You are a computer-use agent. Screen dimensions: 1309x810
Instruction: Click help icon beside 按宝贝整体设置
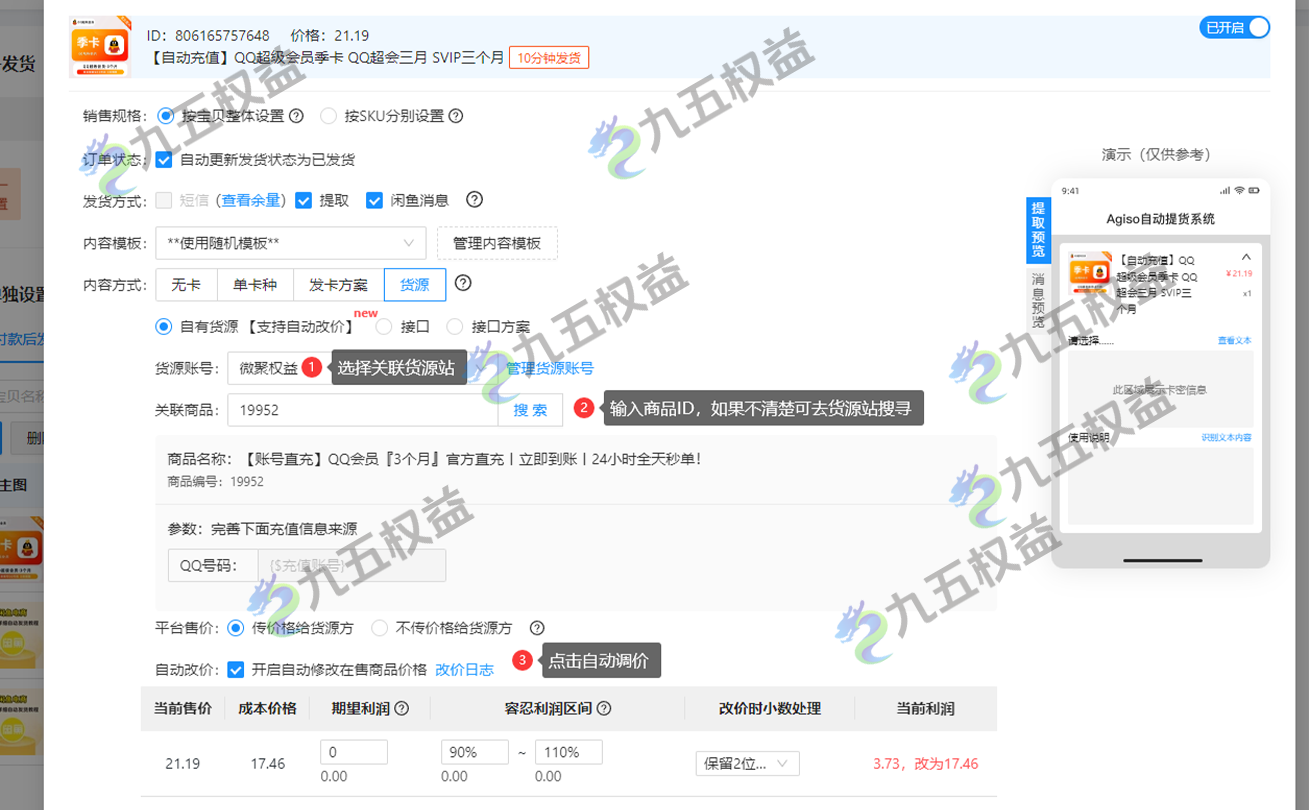[x=296, y=116]
